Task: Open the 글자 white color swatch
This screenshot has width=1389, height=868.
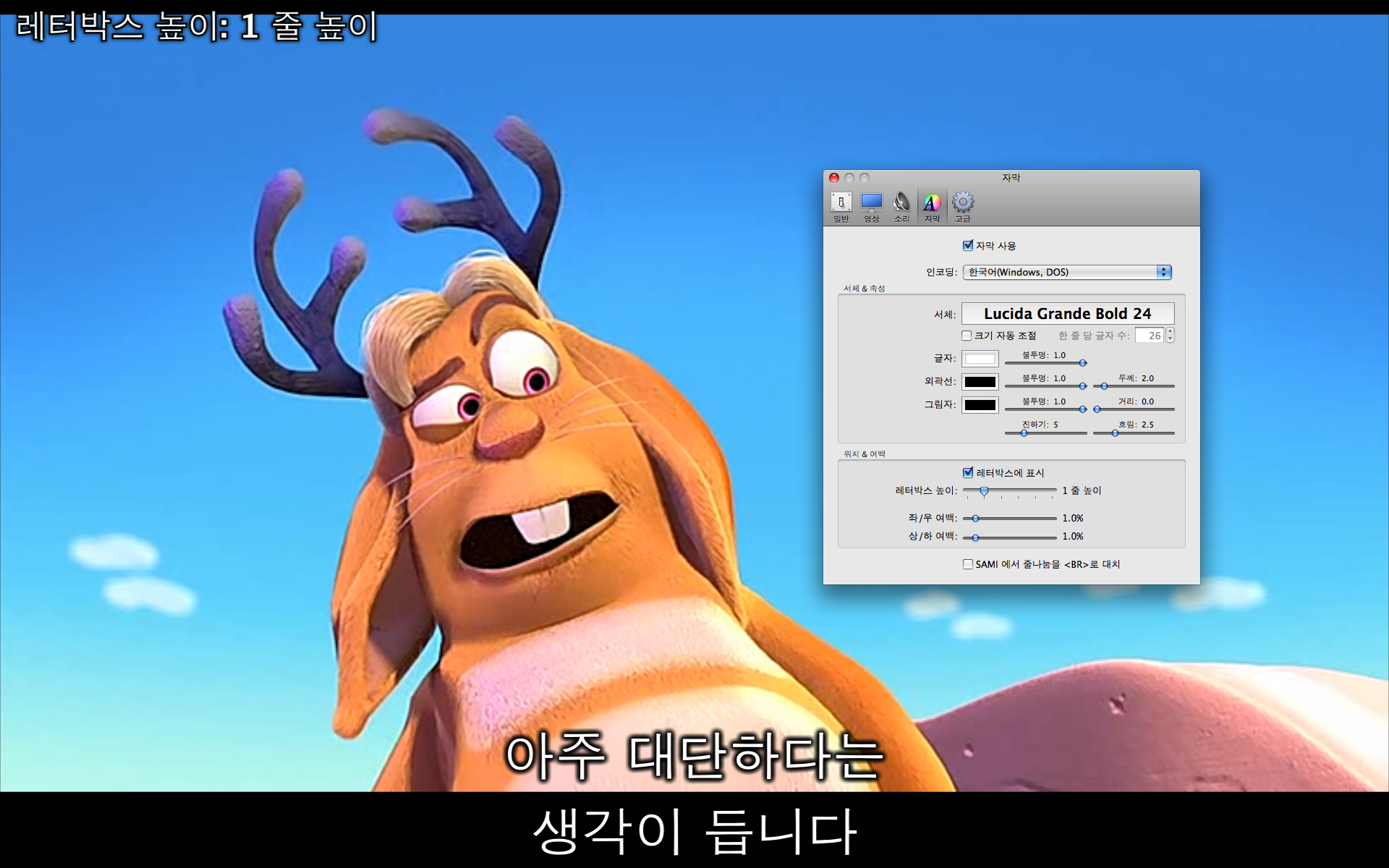Action: (980, 359)
